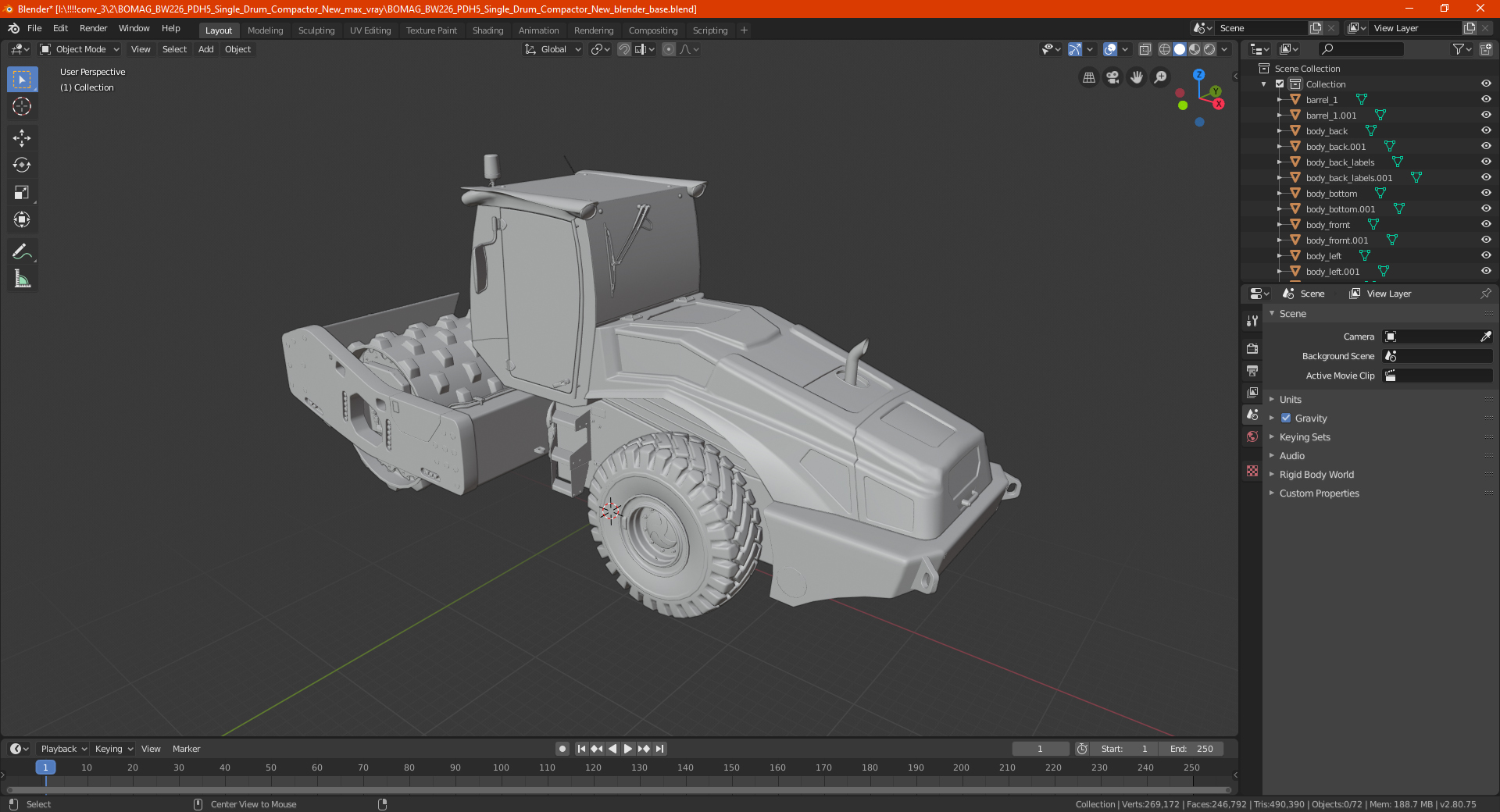This screenshot has width=1500, height=812.
Task: Hide body_left.001 object in viewport
Action: coord(1486,271)
